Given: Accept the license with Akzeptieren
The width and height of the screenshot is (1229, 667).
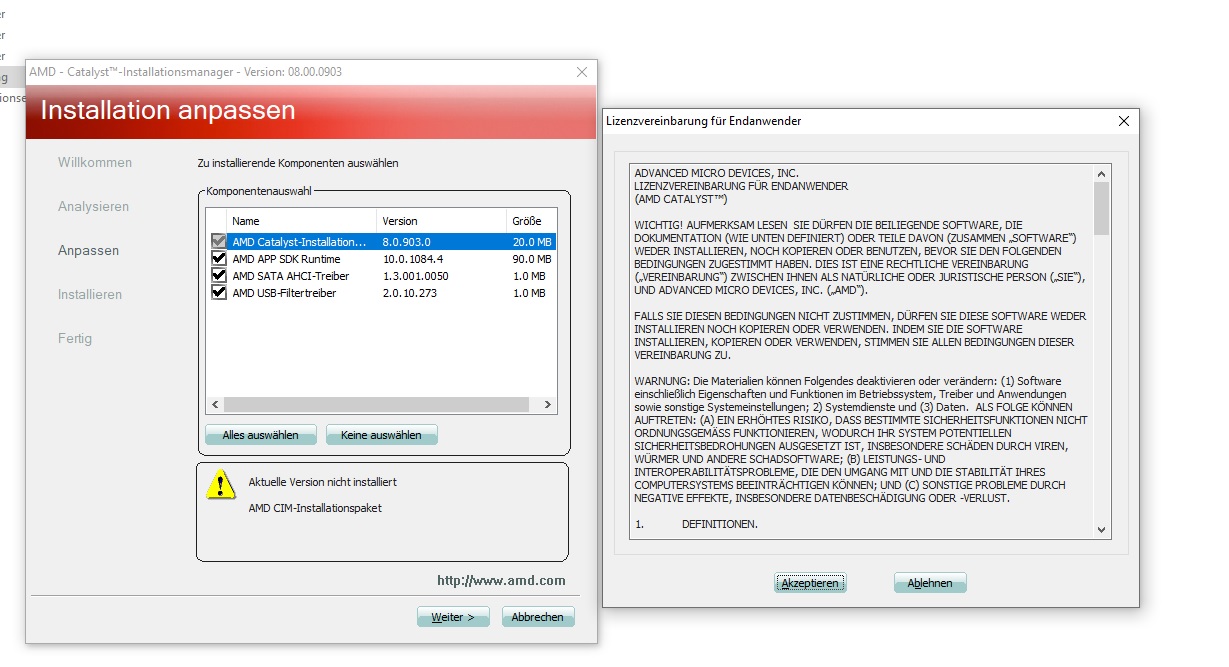Looking at the screenshot, I should pos(810,583).
